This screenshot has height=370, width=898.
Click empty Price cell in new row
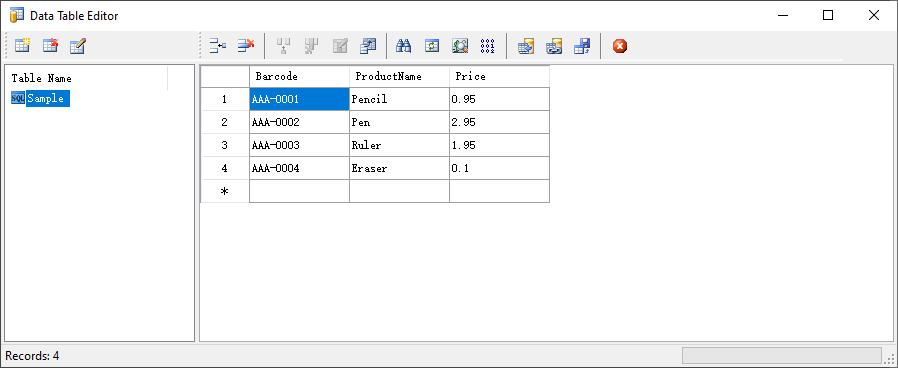(499, 191)
